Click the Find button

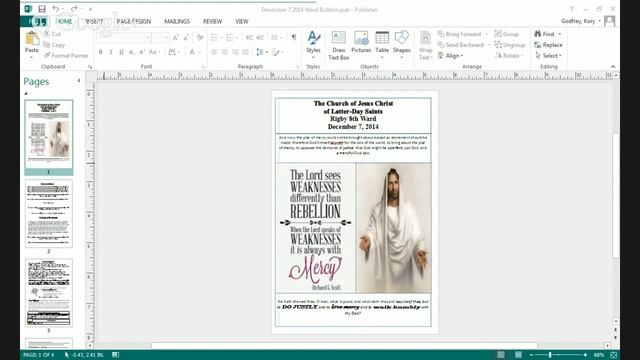coord(544,34)
